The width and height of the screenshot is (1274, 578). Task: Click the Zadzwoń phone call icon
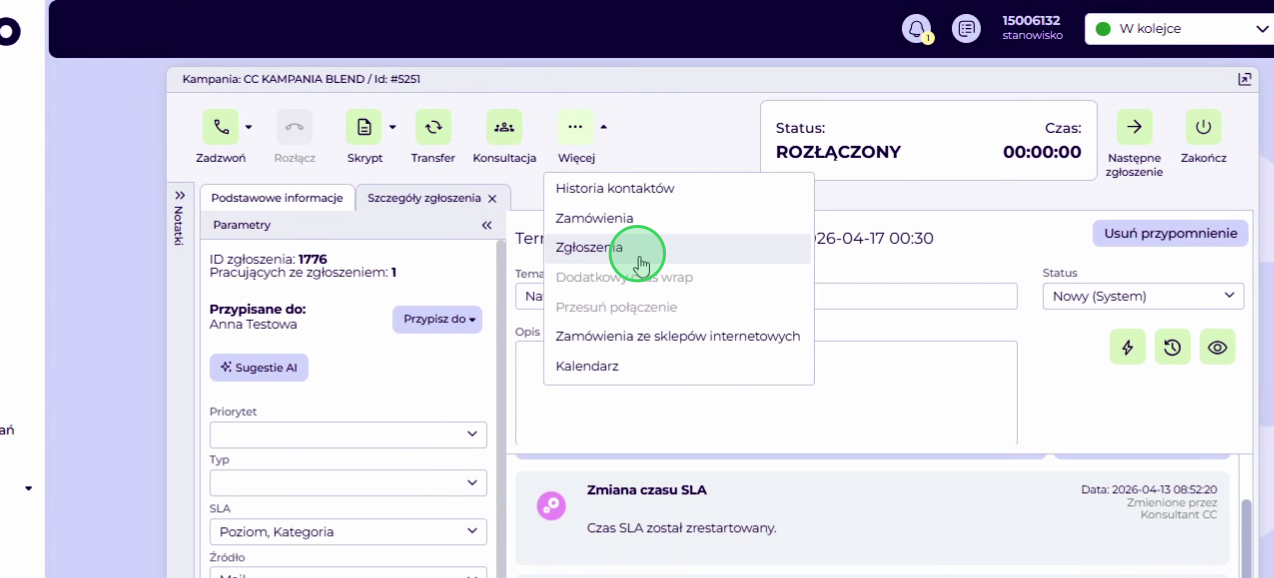tap(221, 127)
